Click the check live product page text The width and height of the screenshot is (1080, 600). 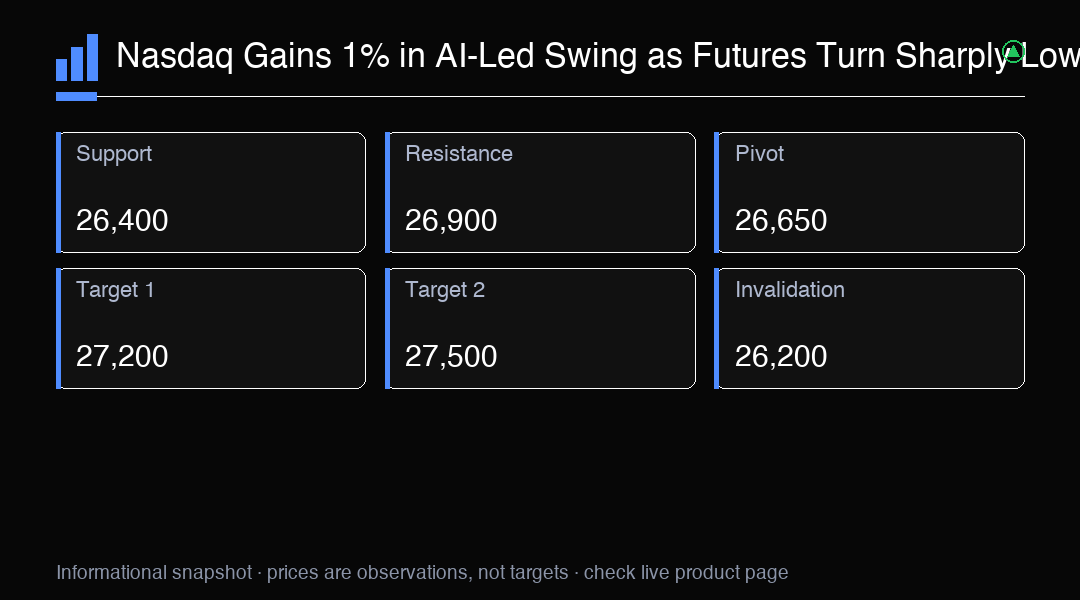686,572
